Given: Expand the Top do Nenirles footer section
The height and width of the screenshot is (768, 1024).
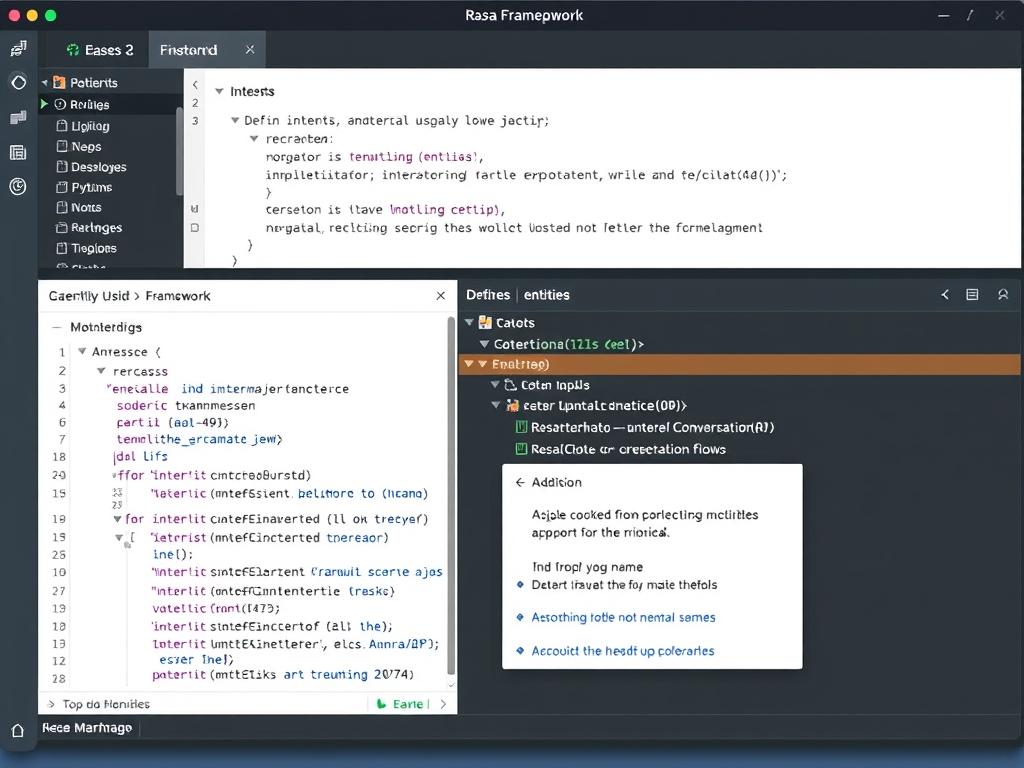Looking at the screenshot, I should 51,704.
